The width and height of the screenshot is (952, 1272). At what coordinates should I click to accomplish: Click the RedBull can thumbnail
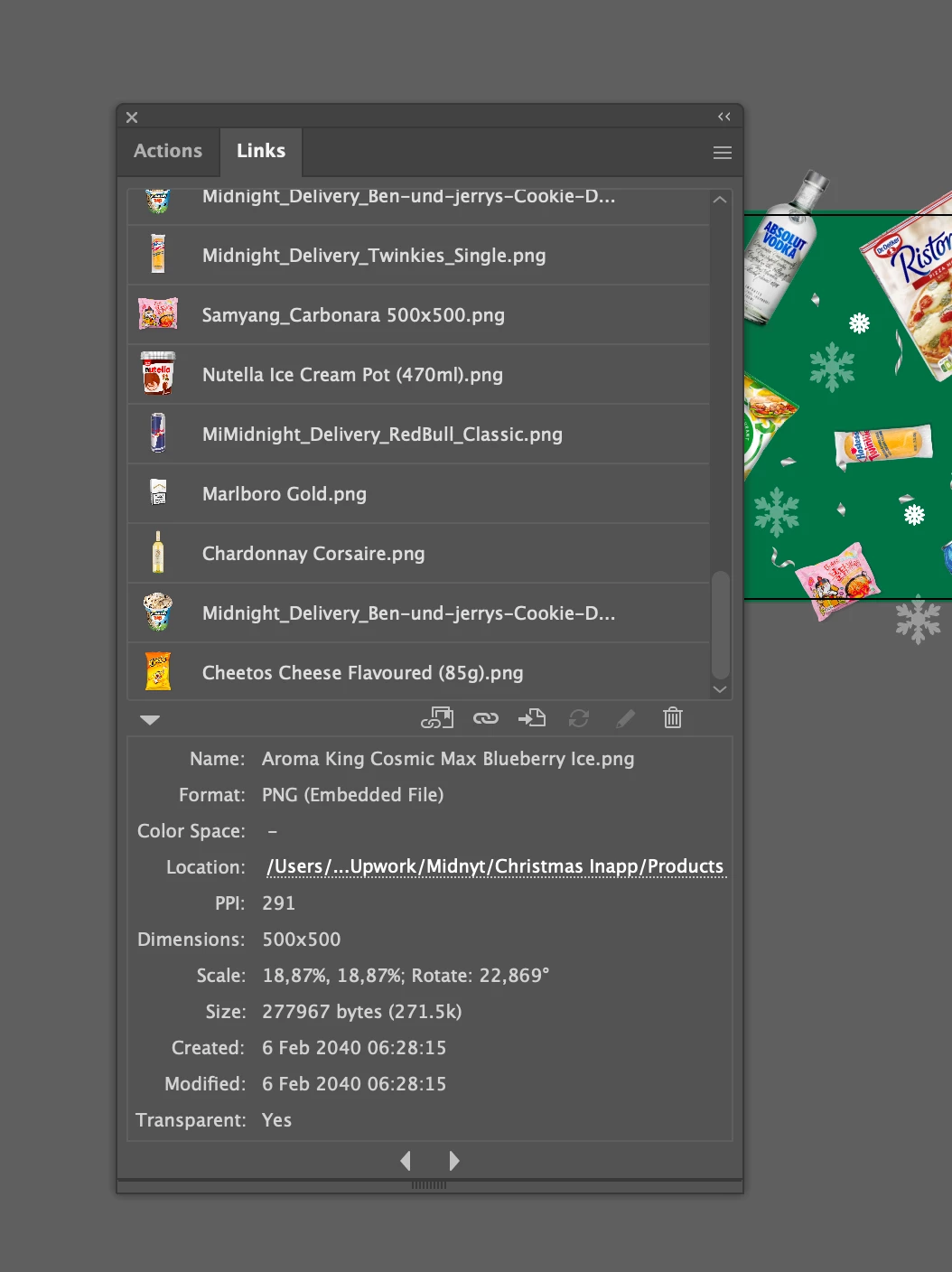coord(158,433)
